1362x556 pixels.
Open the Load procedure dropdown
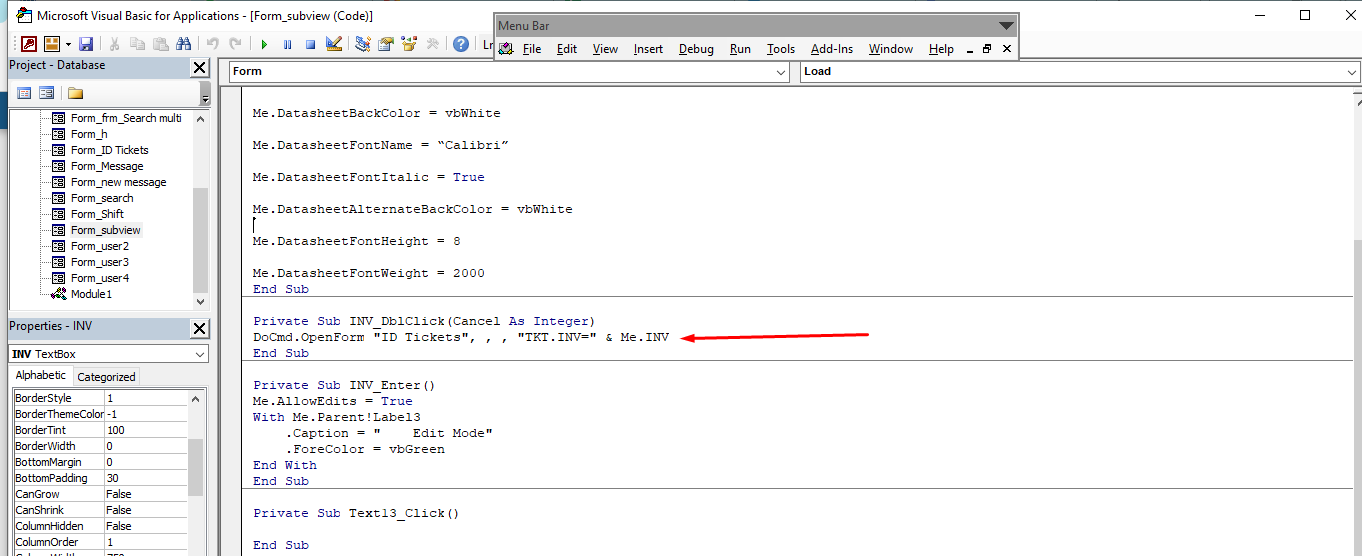pyautogui.click(x=1351, y=72)
